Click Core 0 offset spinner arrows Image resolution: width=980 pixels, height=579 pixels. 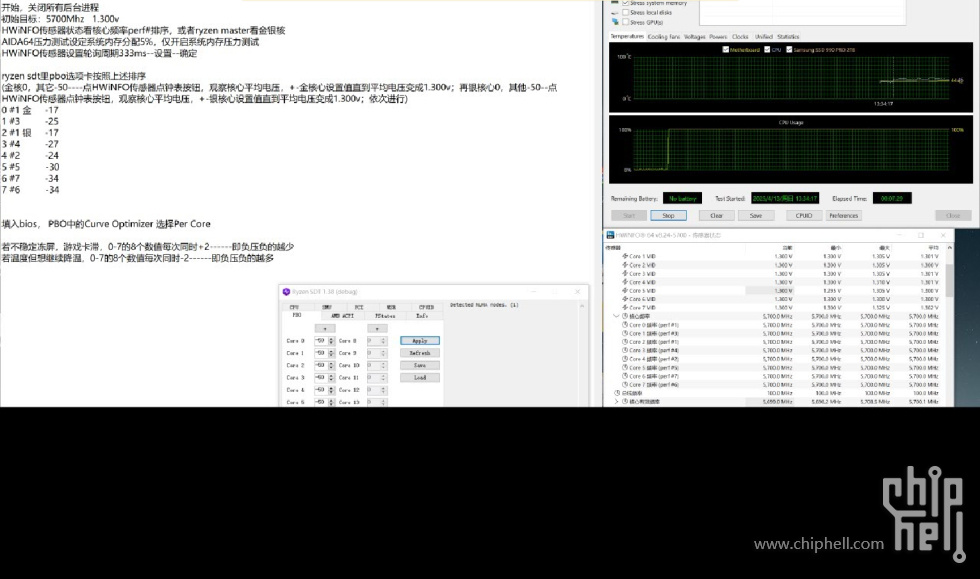[x=331, y=341]
